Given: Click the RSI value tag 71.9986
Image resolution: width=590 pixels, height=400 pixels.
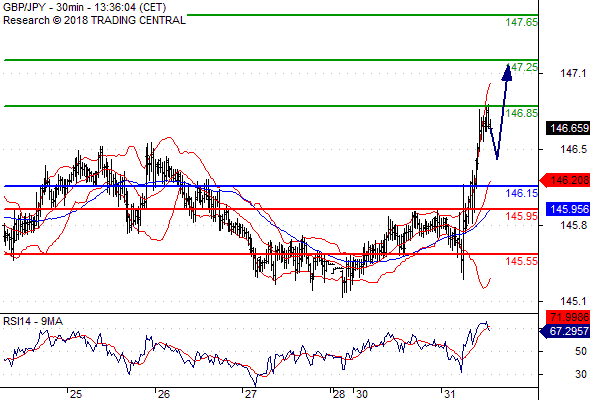Looking at the screenshot, I should pyautogui.click(x=568, y=317).
